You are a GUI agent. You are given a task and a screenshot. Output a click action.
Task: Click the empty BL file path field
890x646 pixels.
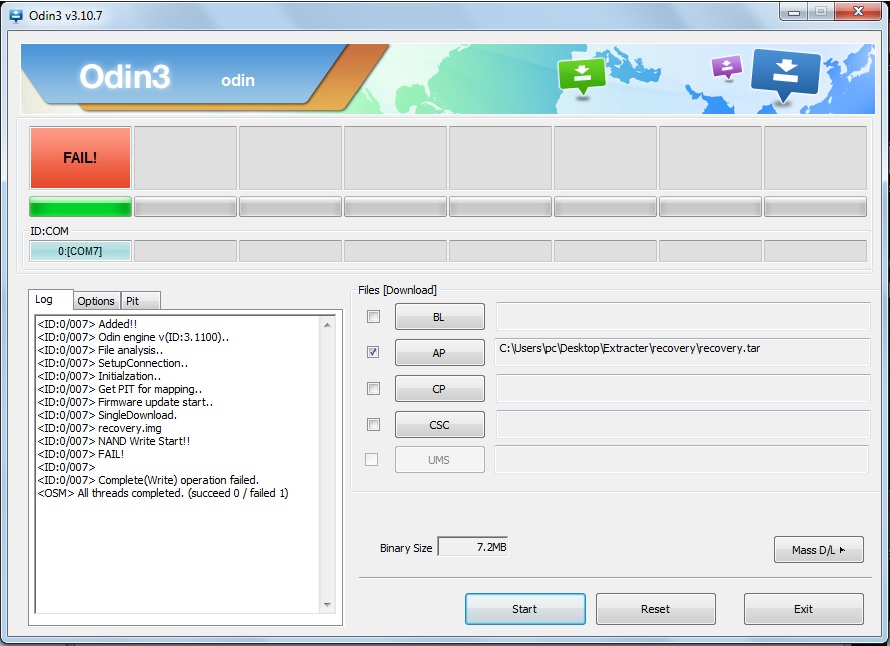[x=683, y=317]
